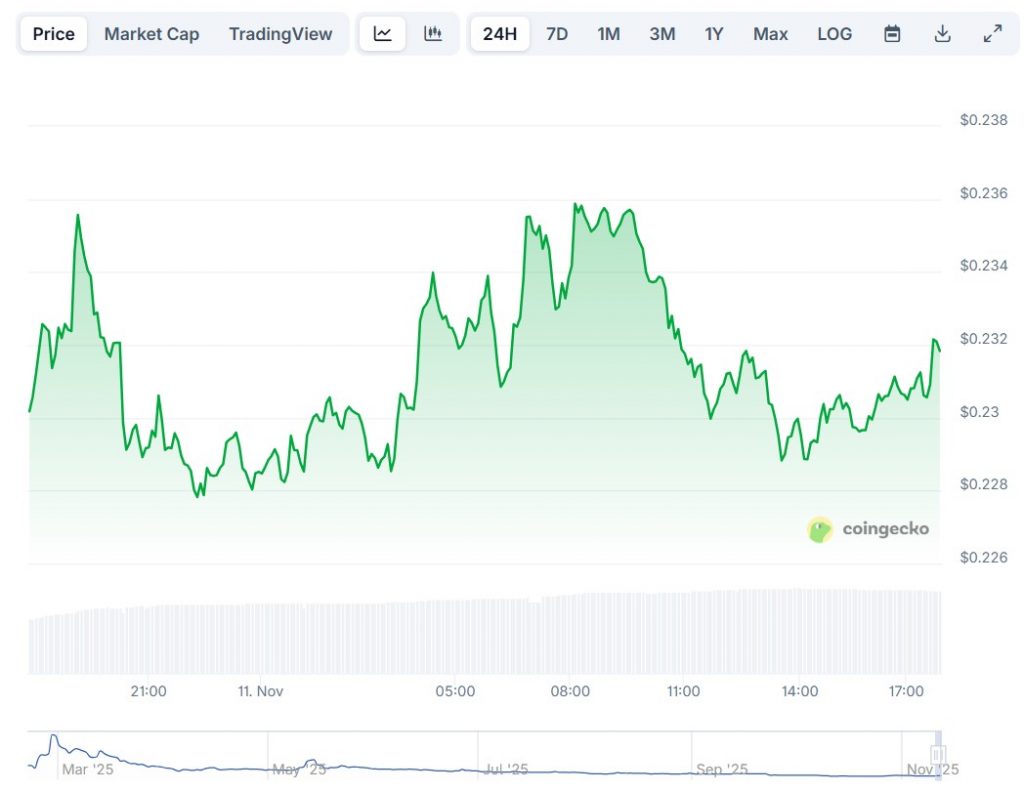Set the range to 7D

(557, 34)
